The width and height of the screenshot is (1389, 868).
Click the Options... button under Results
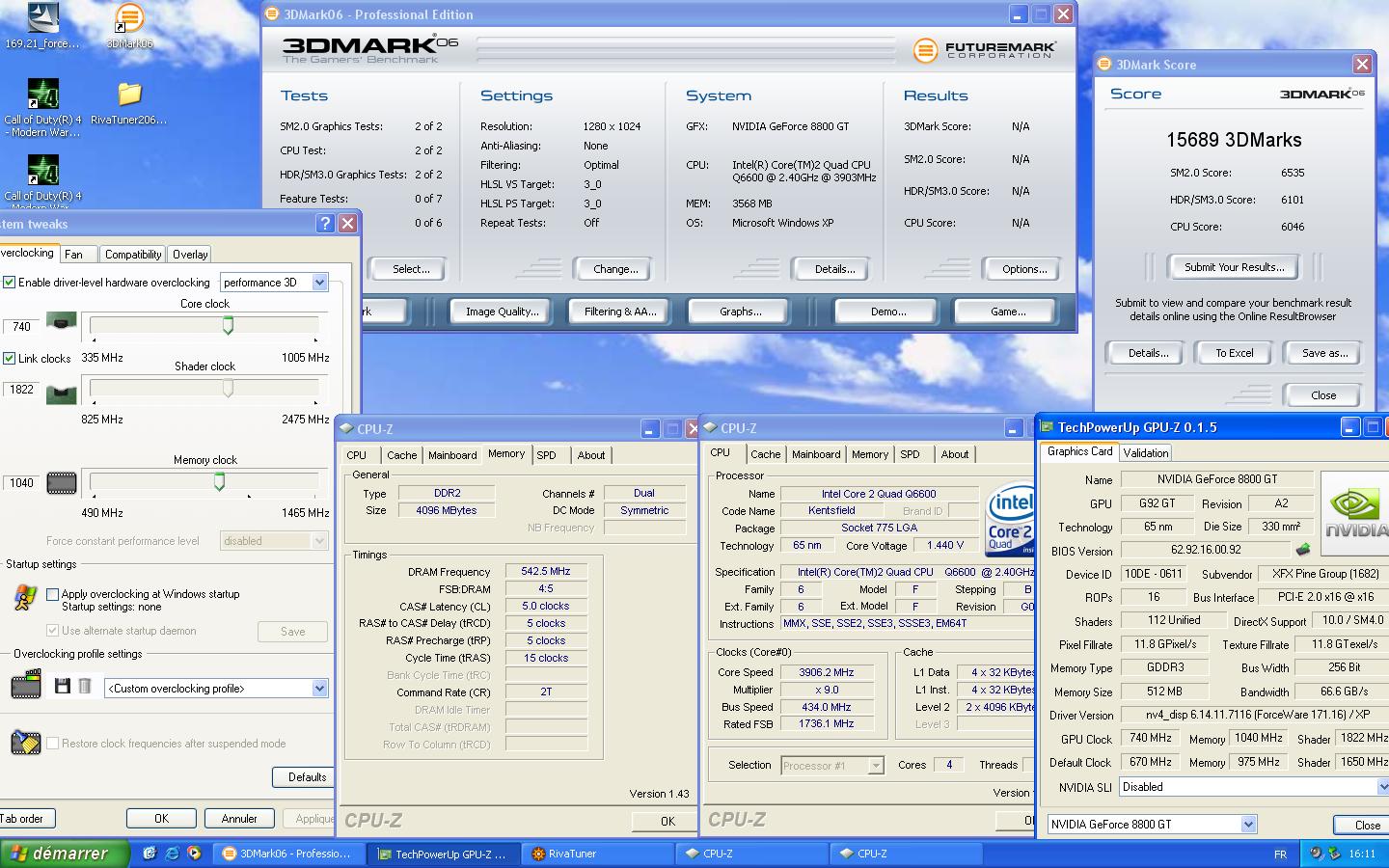pos(1024,269)
